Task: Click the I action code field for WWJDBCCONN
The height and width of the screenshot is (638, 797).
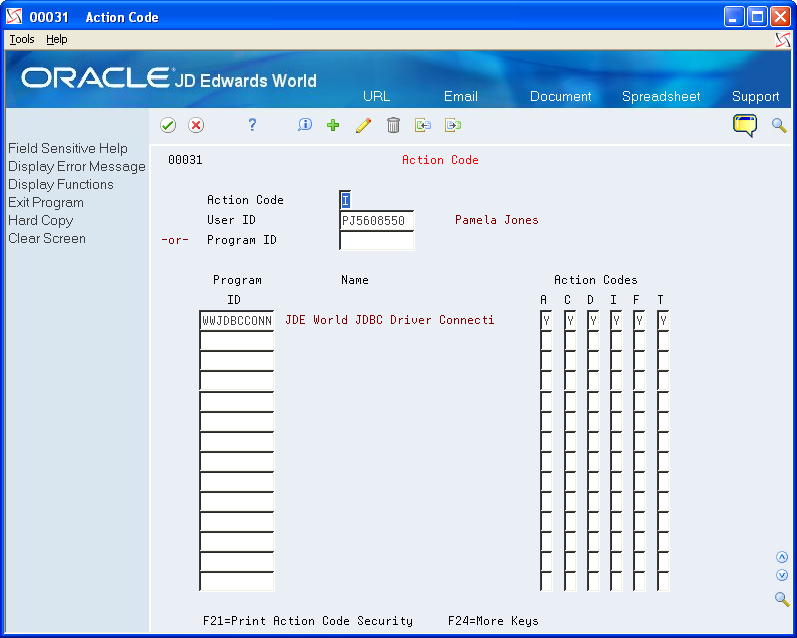Action: (616, 320)
